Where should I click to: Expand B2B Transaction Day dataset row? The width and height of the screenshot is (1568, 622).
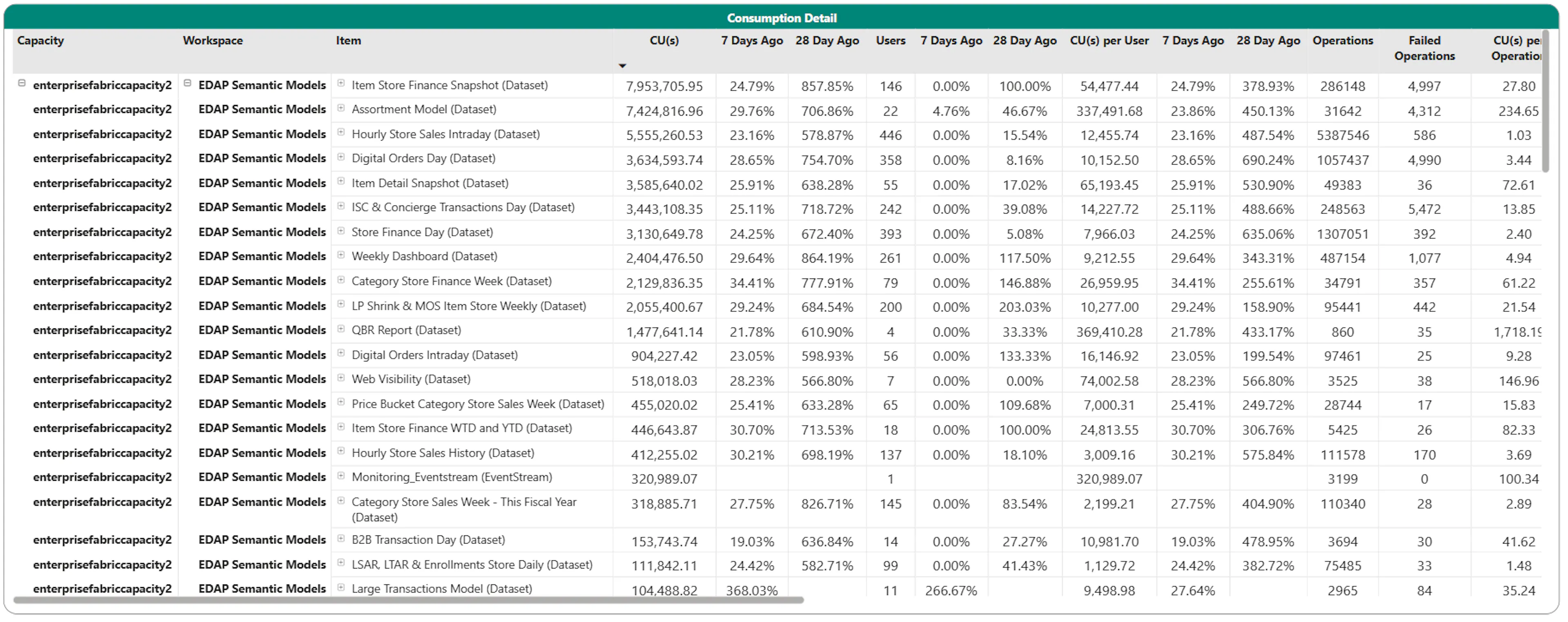tap(341, 539)
